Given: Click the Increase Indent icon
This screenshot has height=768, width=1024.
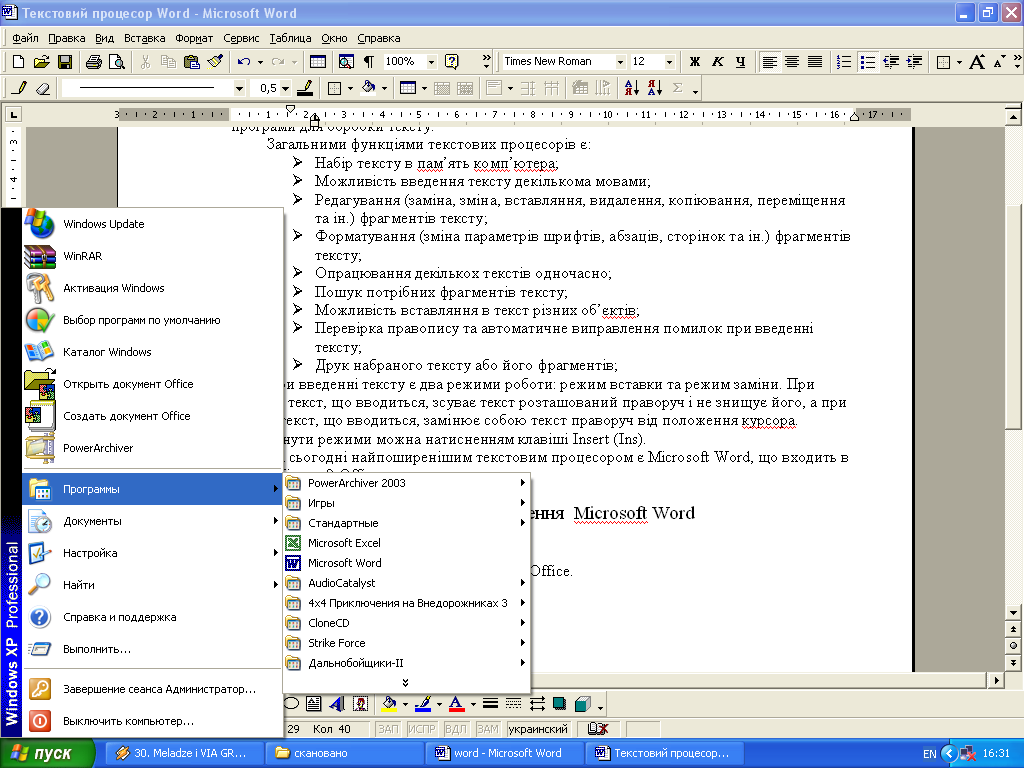Looking at the screenshot, I should coord(915,61).
